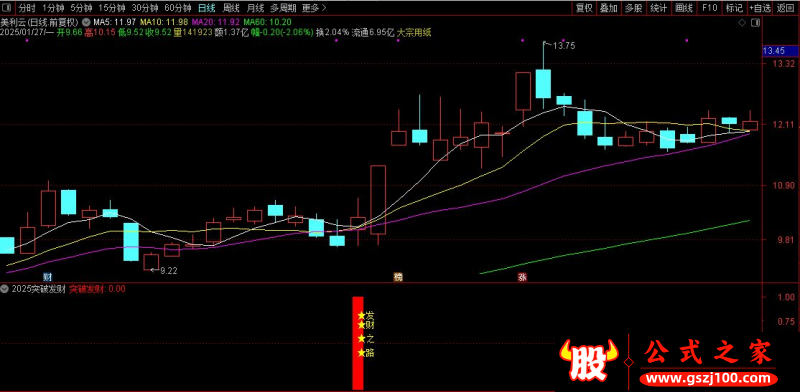Image resolution: width=800 pixels, height=392 pixels.
Task: Open the 财 info marker below the chart
Action: (47, 277)
